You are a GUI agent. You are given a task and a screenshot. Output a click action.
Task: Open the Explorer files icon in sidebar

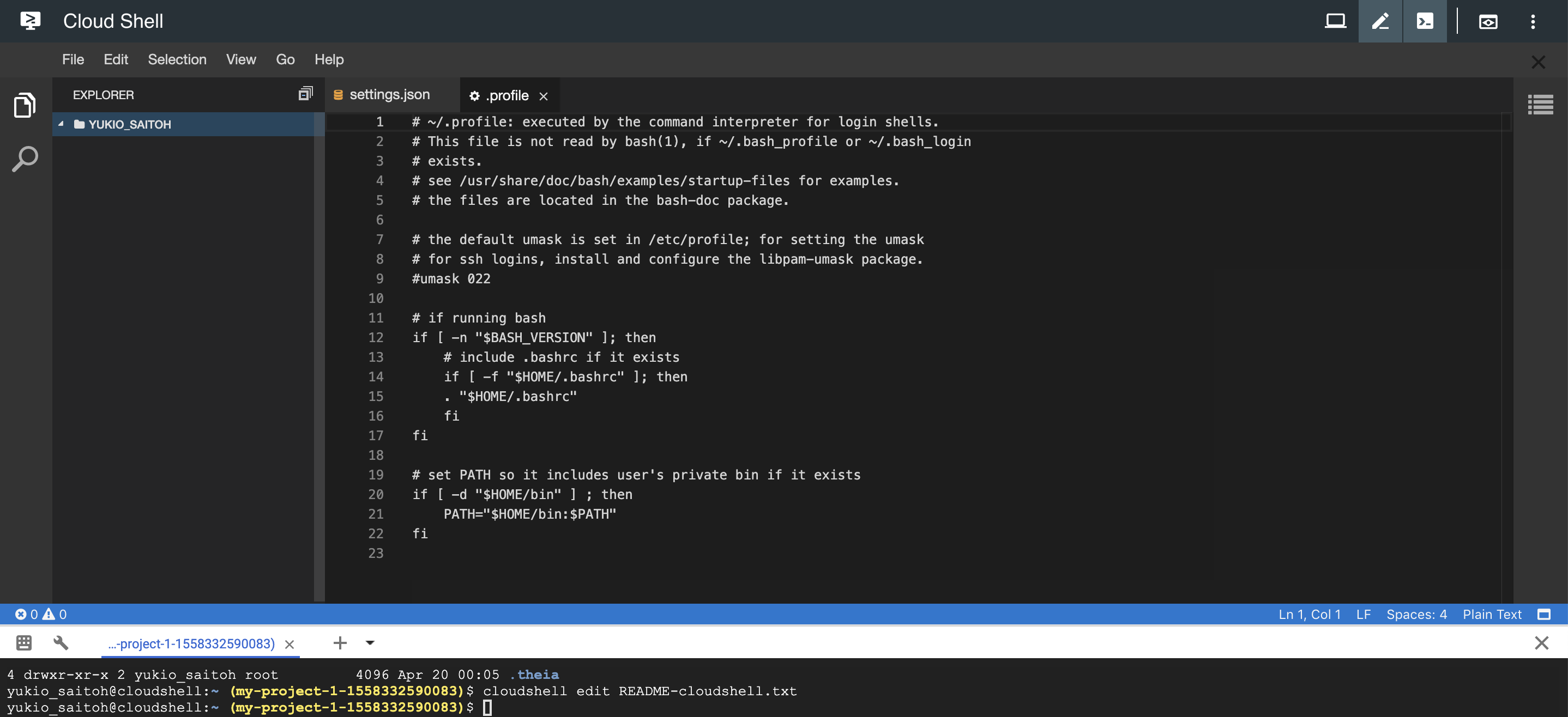pos(25,105)
